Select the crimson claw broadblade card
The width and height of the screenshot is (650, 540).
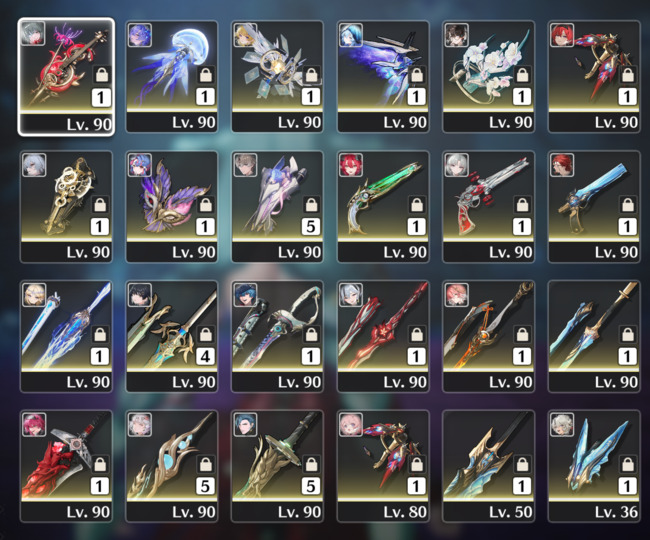66,466
